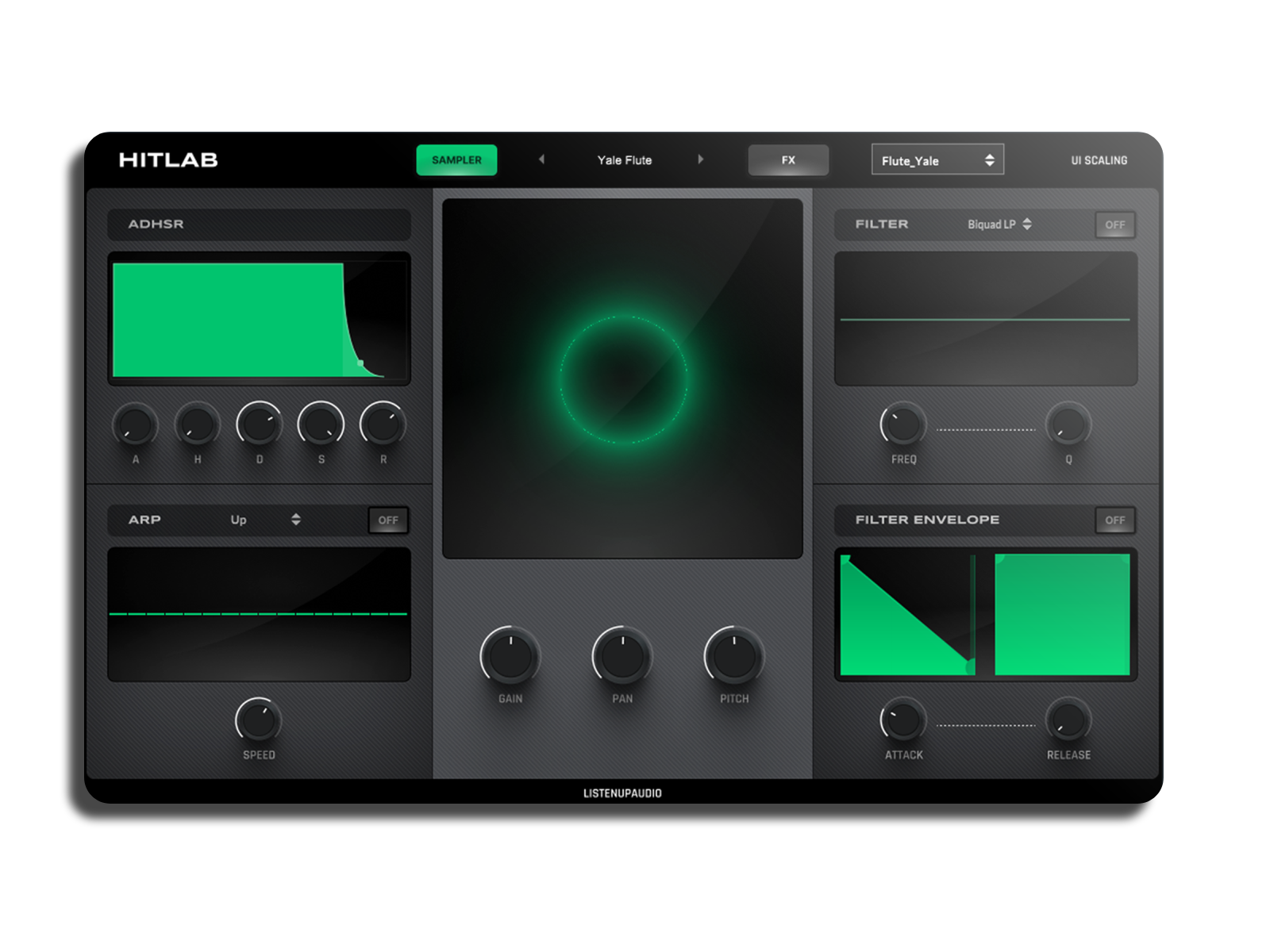Turn the Filter section on
The image size is (1270, 952).
1114,225
